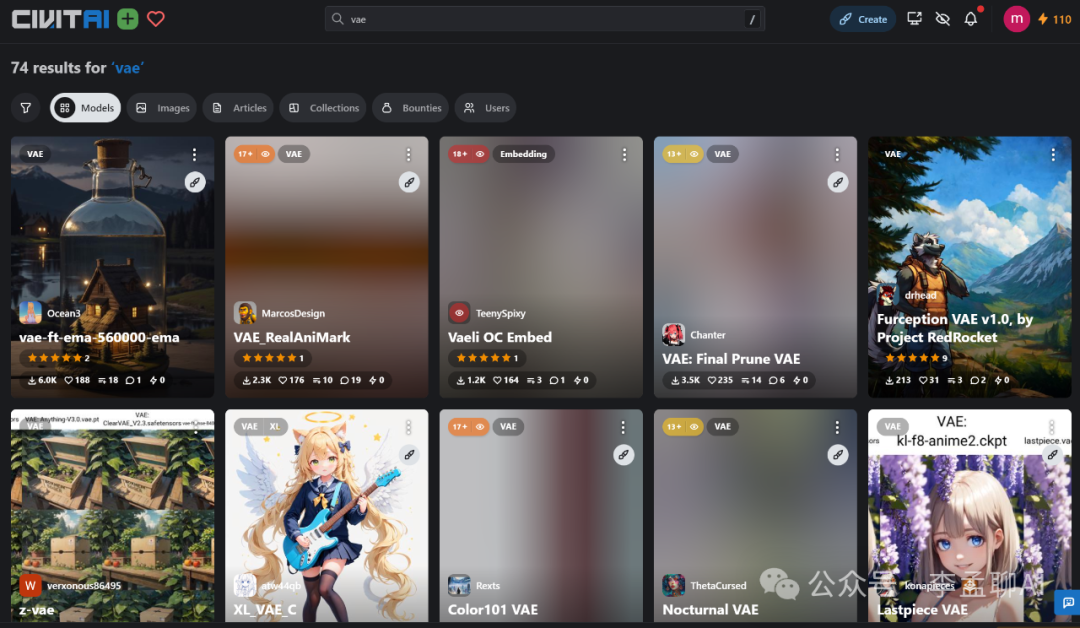Click brush create icon on vae-ft-ema-560000-ema card
Screen dimensions: 1080x628
pyautogui.click(x=195, y=182)
